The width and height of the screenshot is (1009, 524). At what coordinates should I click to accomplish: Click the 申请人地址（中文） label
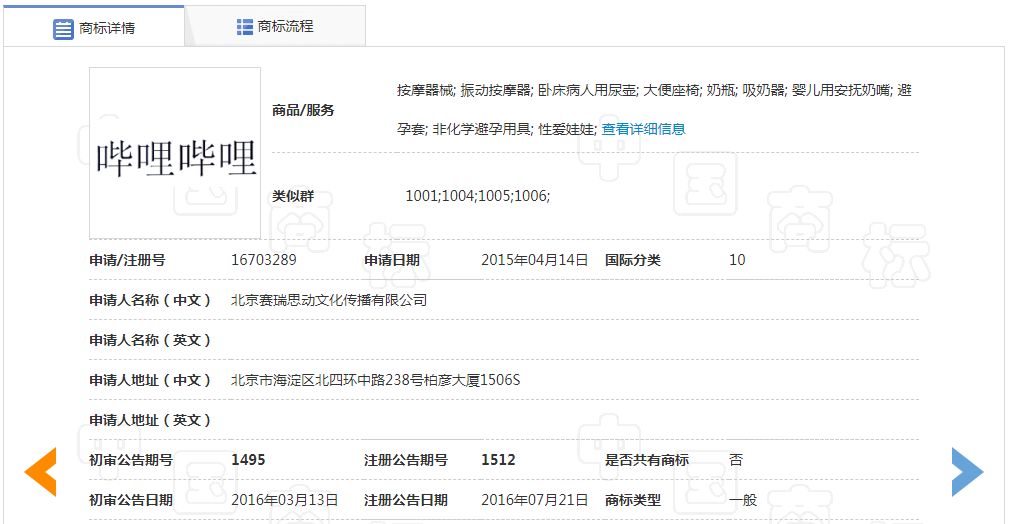click(x=150, y=380)
